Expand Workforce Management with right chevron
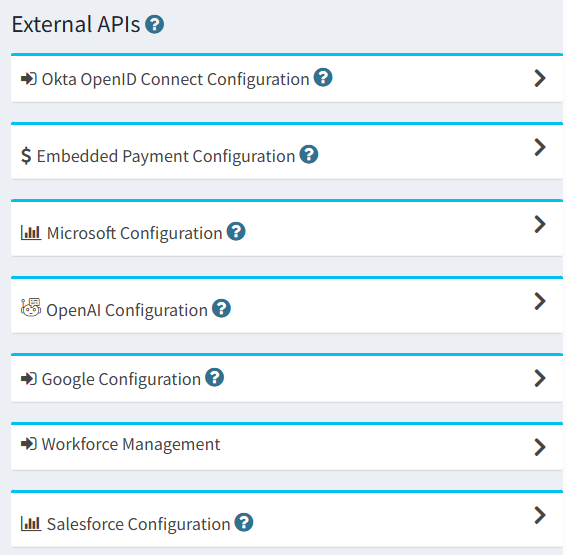566x555 pixels. click(540, 447)
